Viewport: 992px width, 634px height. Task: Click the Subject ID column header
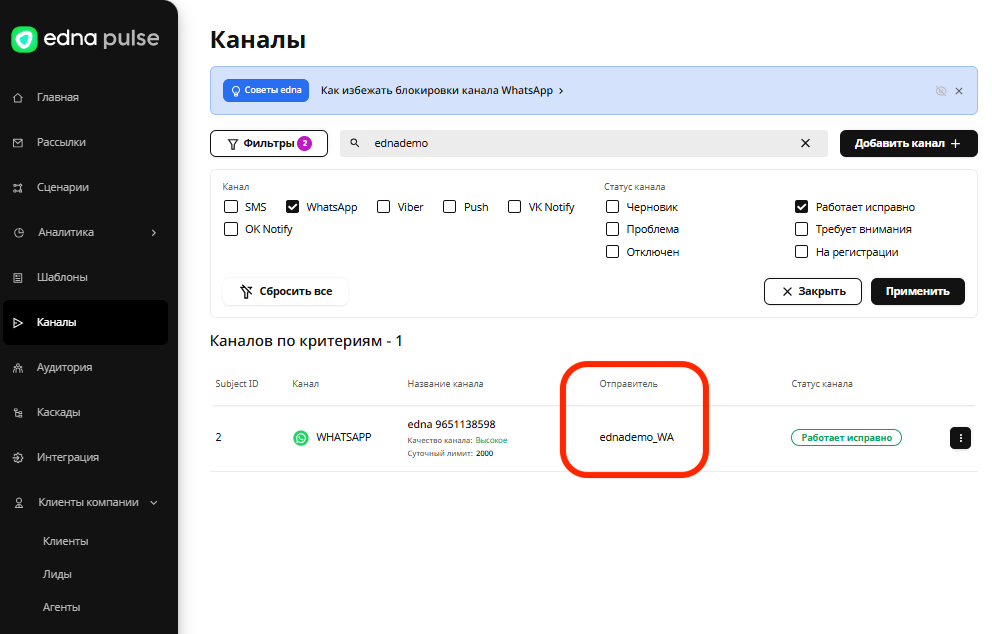(237, 384)
